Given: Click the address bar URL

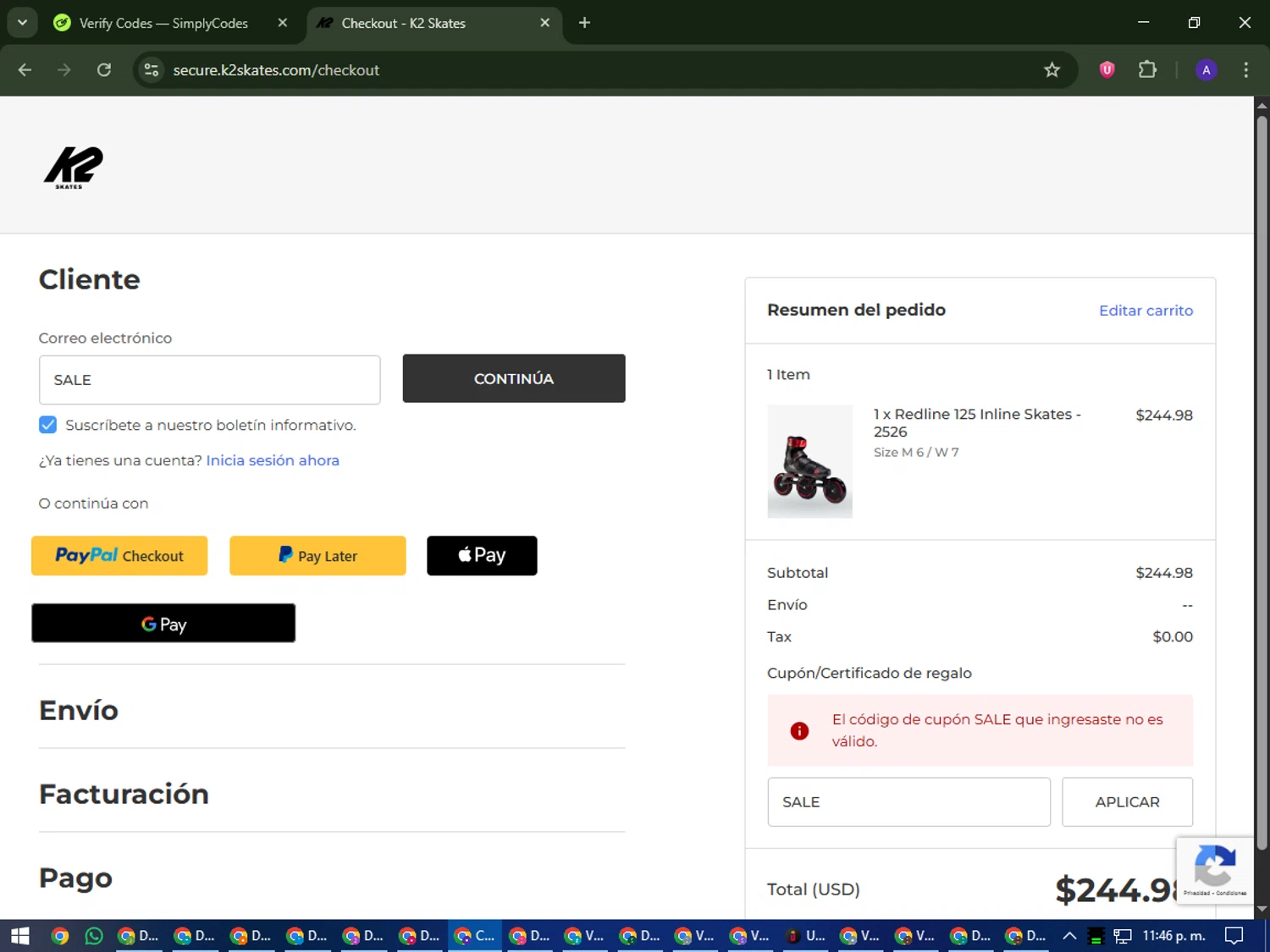Looking at the screenshot, I should point(276,70).
